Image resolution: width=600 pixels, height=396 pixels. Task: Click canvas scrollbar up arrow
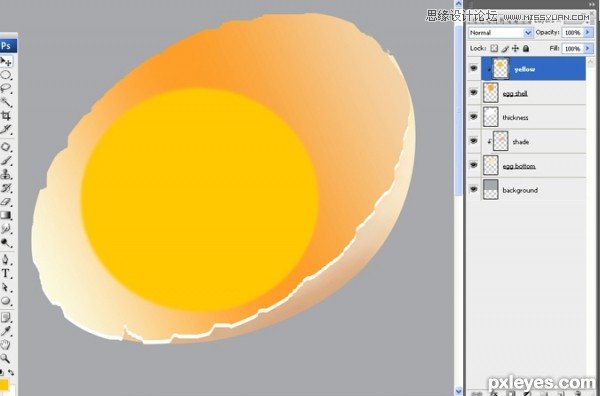pyautogui.click(x=459, y=4)
